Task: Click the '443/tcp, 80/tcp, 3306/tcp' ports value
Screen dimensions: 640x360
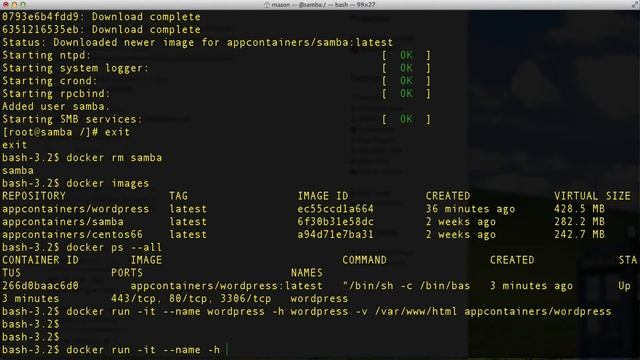Action: coord(191,299)
